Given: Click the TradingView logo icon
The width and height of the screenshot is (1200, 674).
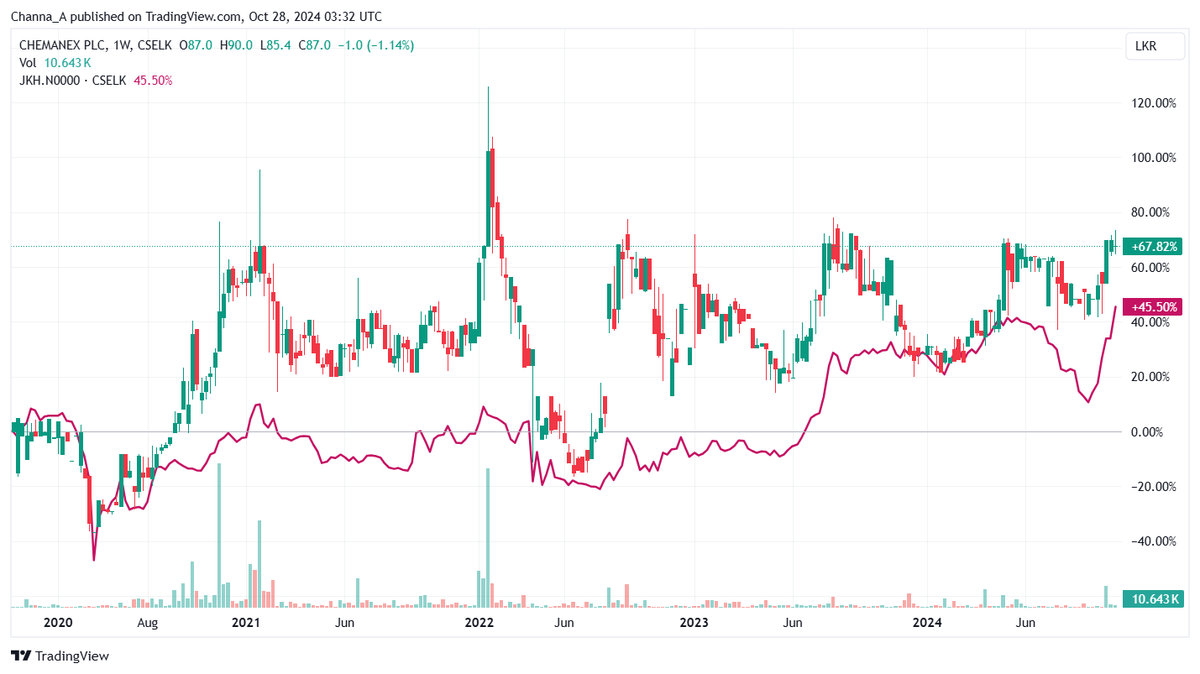Looking at the screenshot, I should (21, 656).
